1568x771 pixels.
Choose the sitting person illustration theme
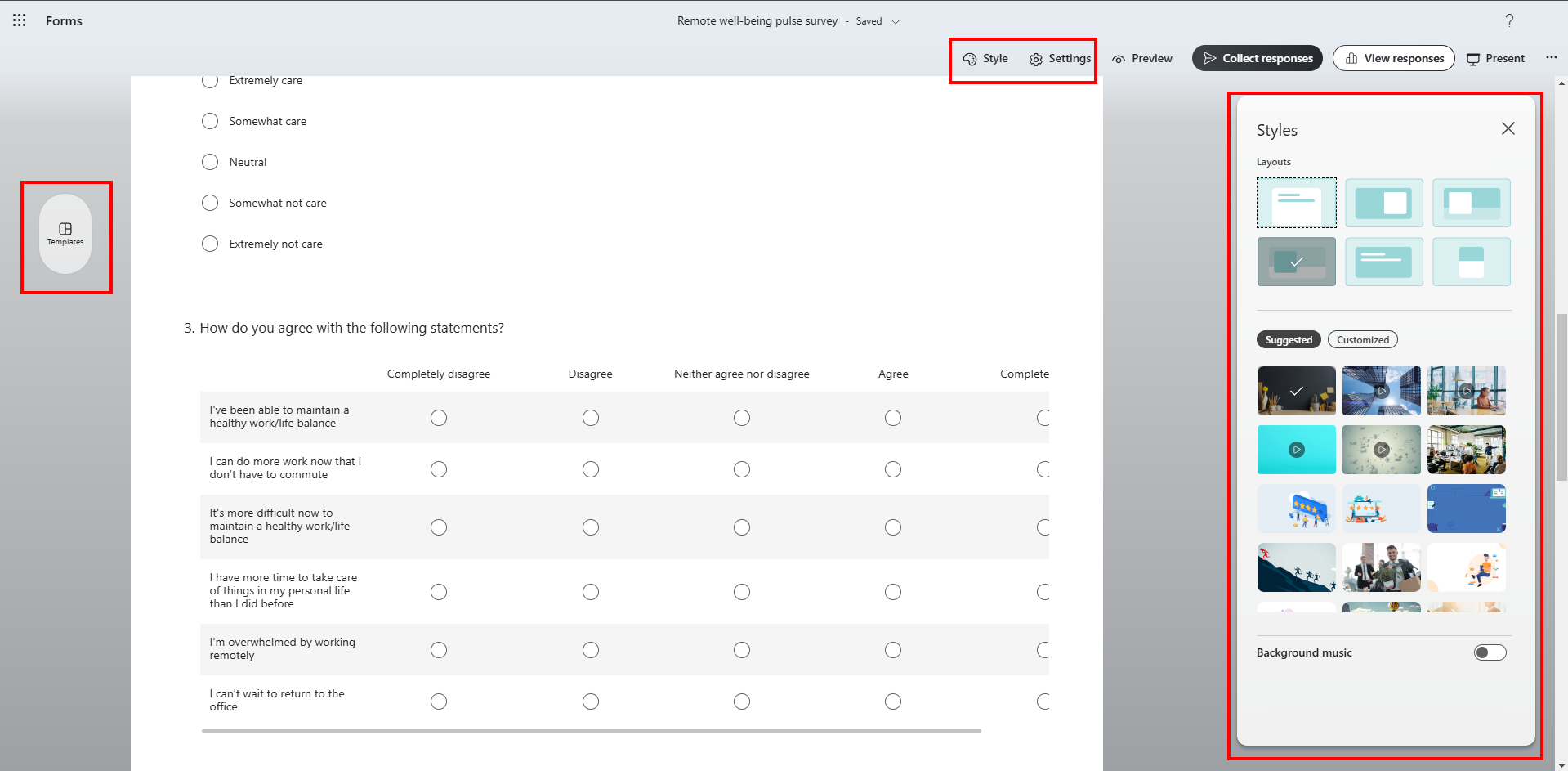click(1467, 567)
